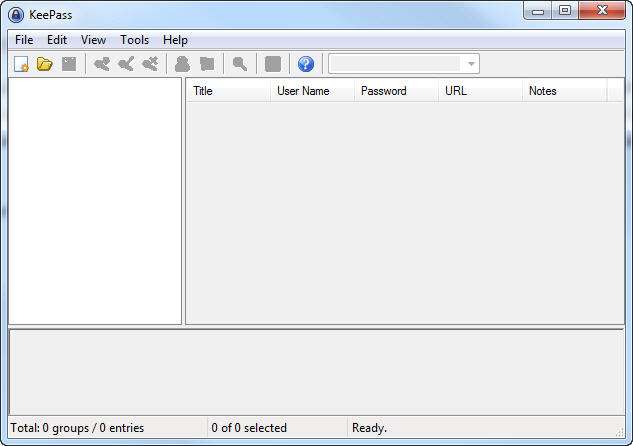Open the File menu

pyautogui.click(x=24, y=40)
